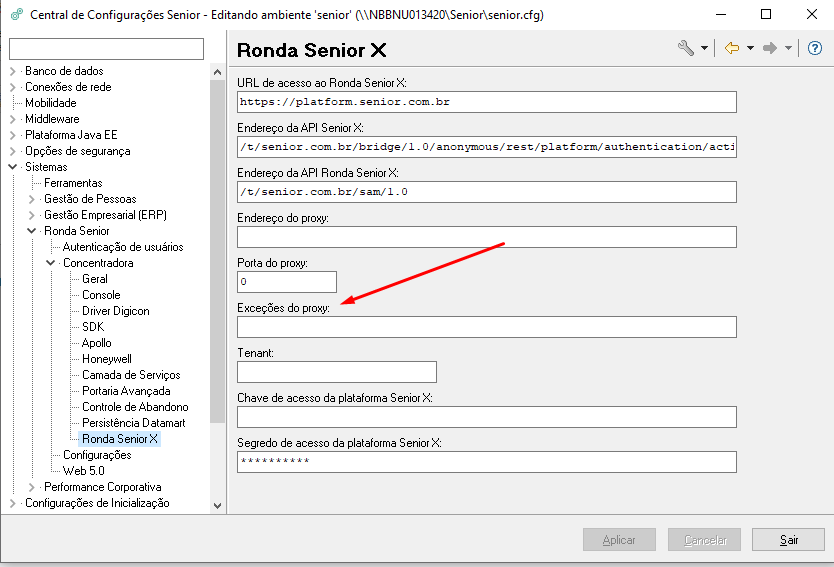Click the gray forward arrow icon

pyautogui.click(x=770, y=48)
